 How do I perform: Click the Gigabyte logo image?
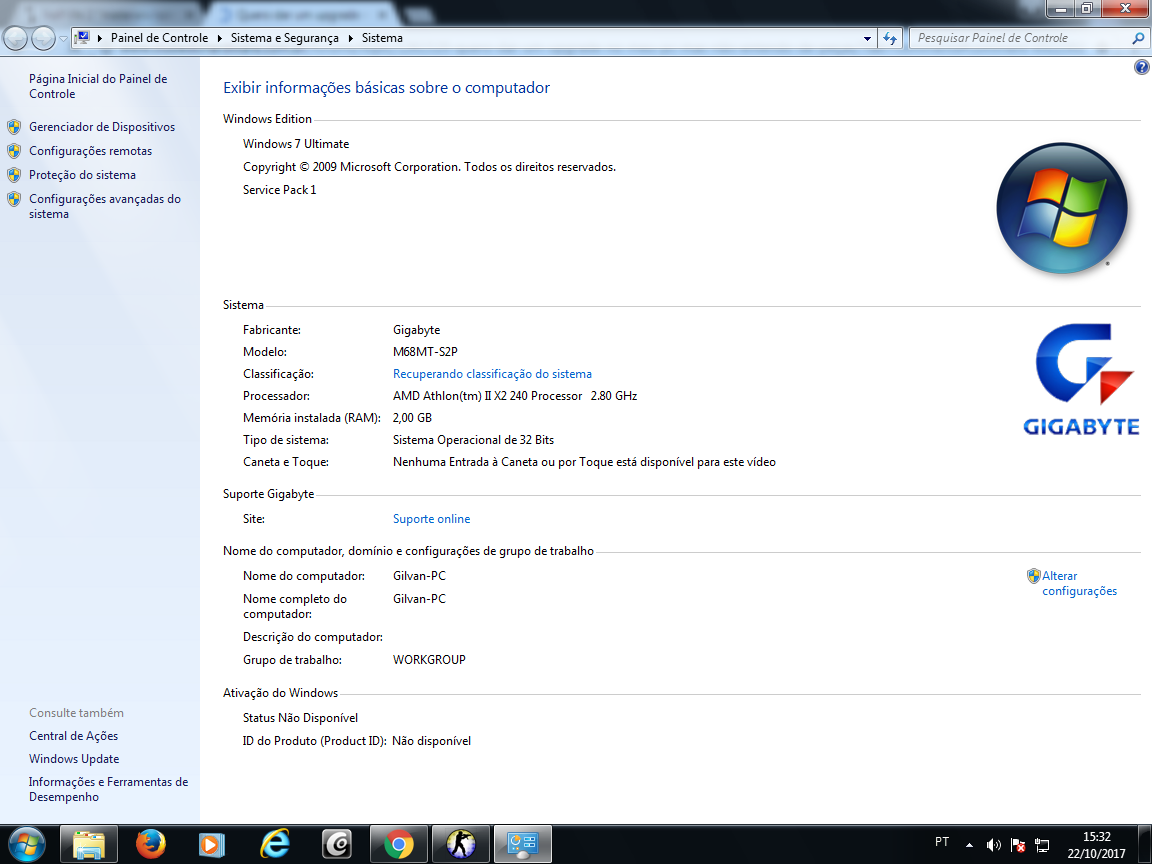1081,380
